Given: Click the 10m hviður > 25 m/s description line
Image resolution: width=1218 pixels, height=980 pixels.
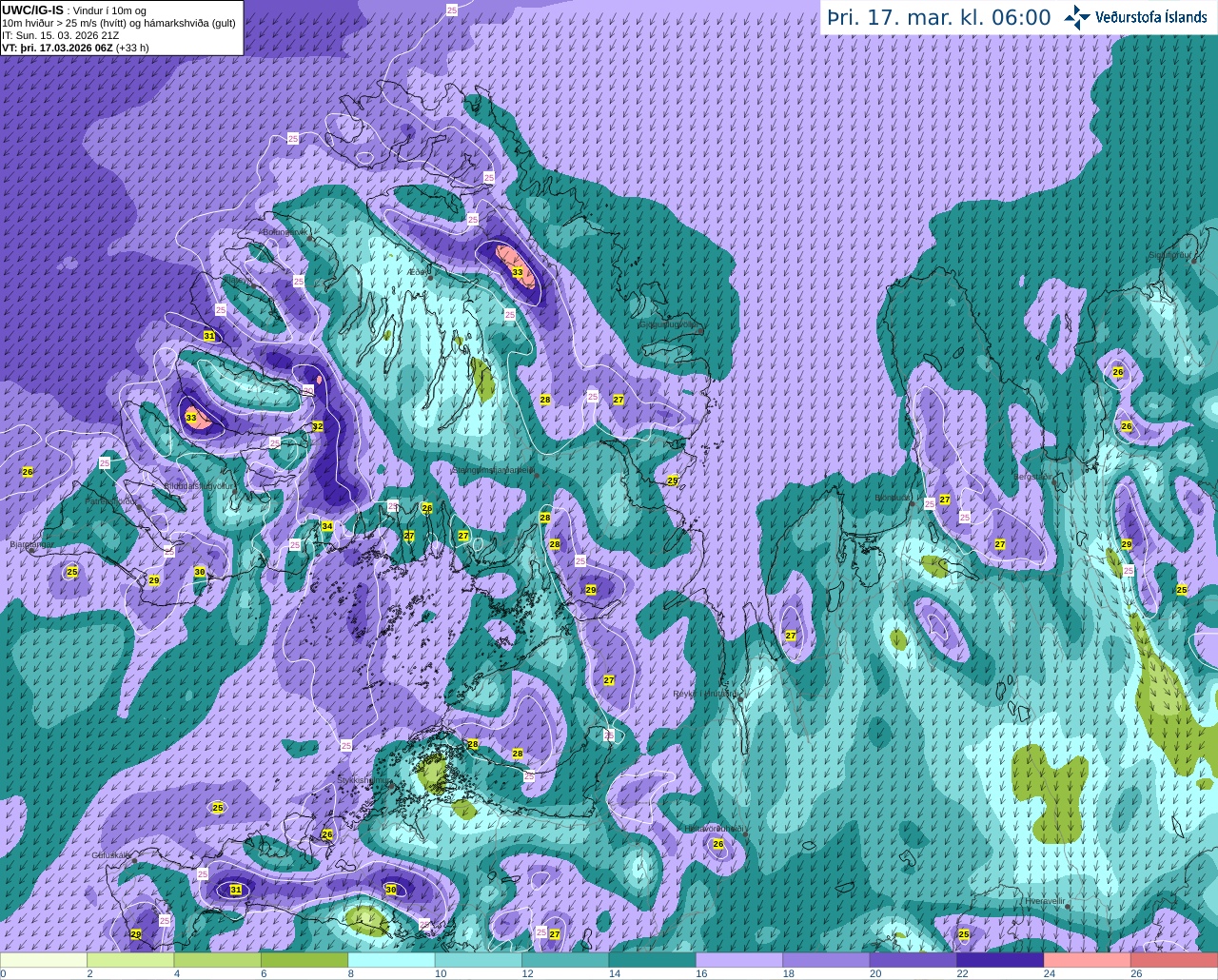Looking at the screenshot, I should click(119, 23).
